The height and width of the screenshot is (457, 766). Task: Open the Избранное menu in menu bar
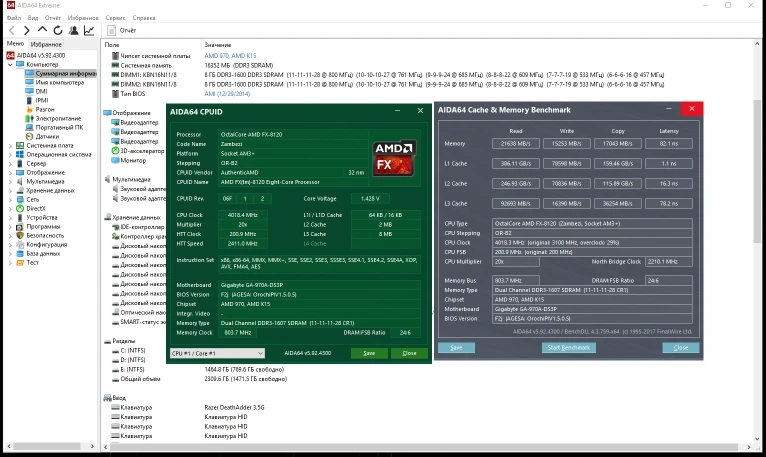point(83,18)
